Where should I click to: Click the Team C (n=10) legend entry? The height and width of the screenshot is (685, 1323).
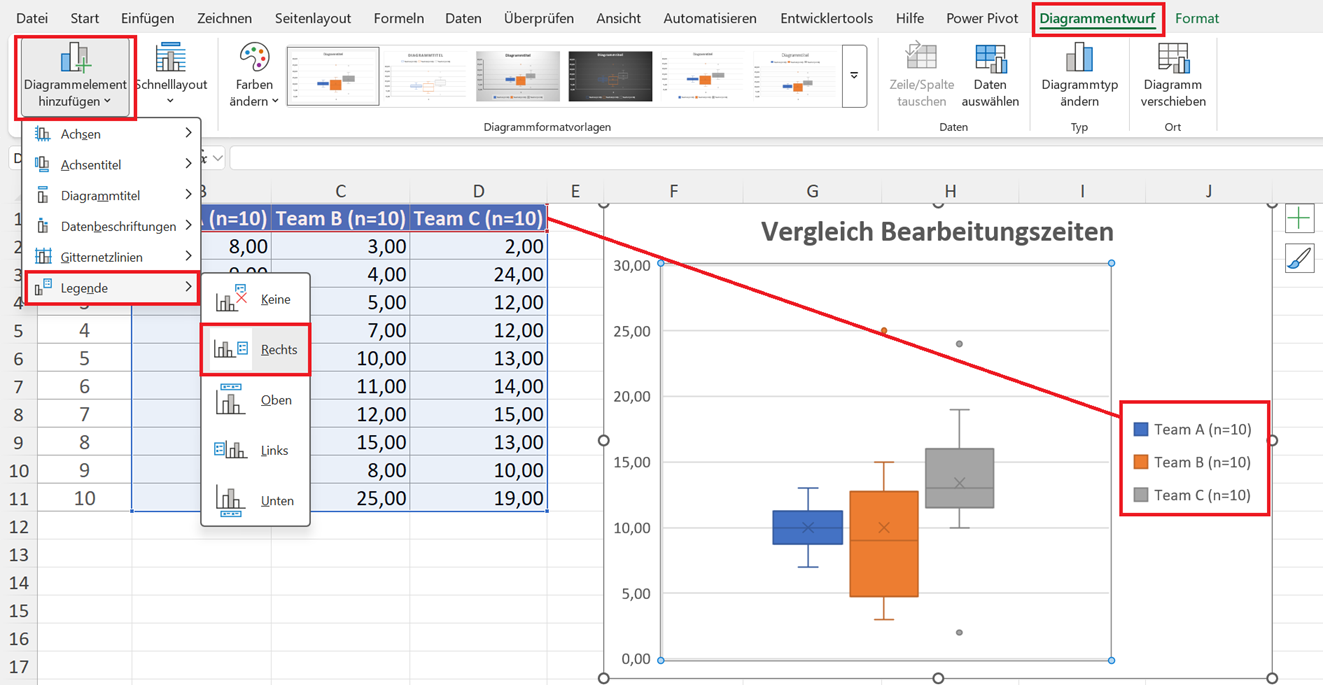1193,495
